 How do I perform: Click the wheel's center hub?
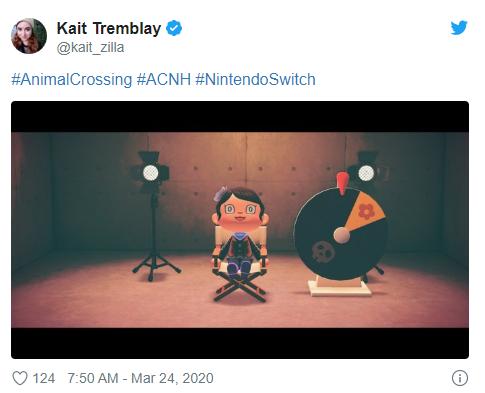tap(342, 235)
